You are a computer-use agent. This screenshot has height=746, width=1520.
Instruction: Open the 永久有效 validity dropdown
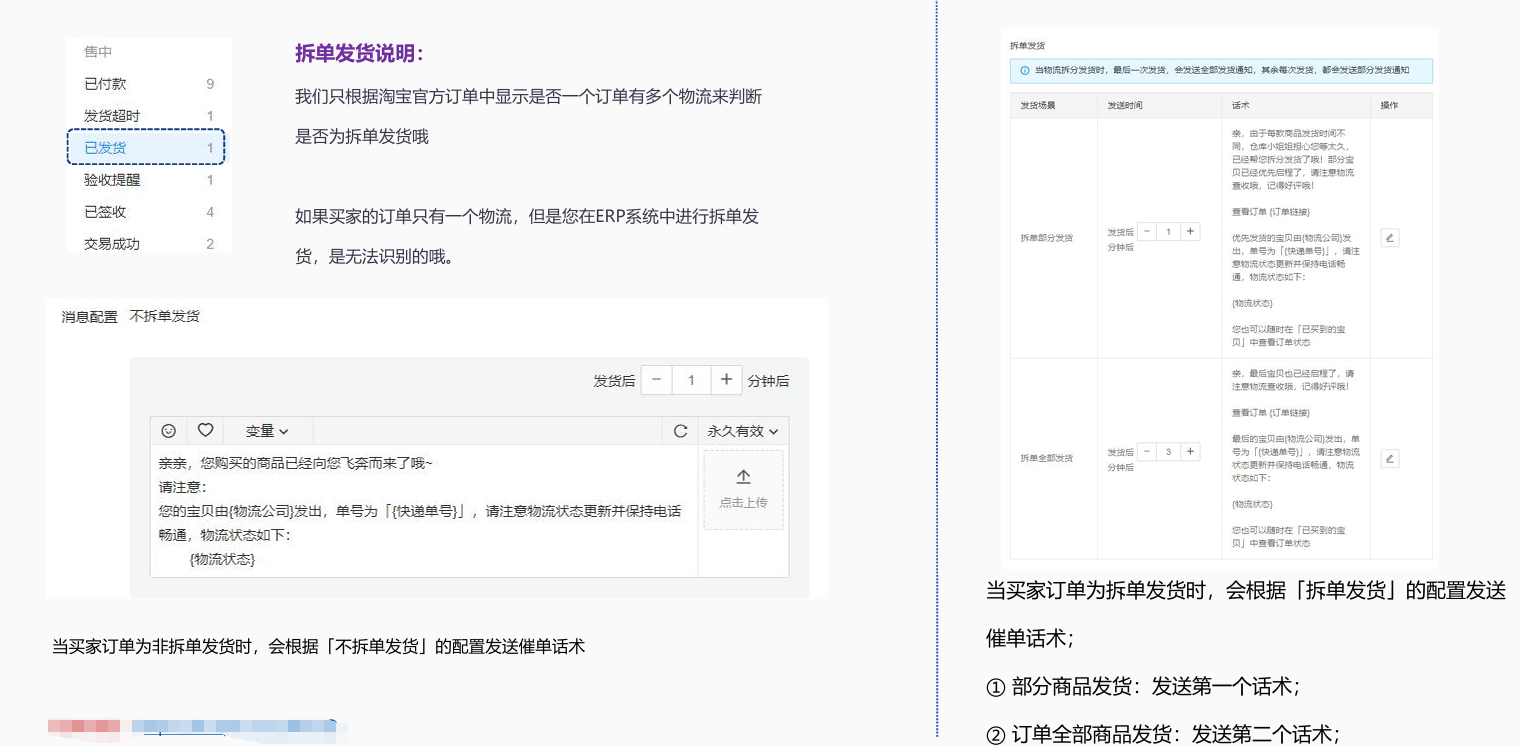pyautogui.click(x=742, y=431)
